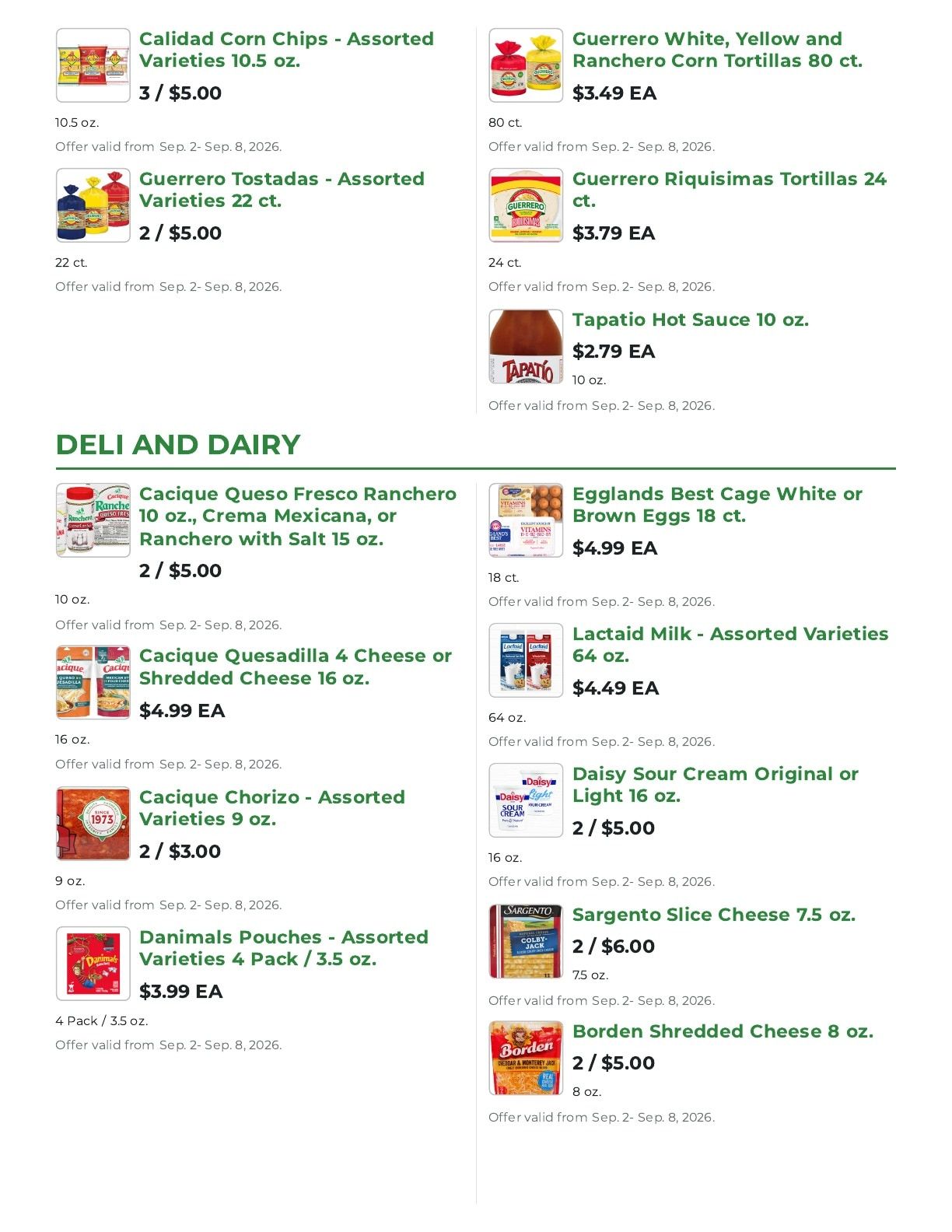Open Guerrero Riquisimas Tortillas thumbnail
The image size is (952, 1232).
526,205
